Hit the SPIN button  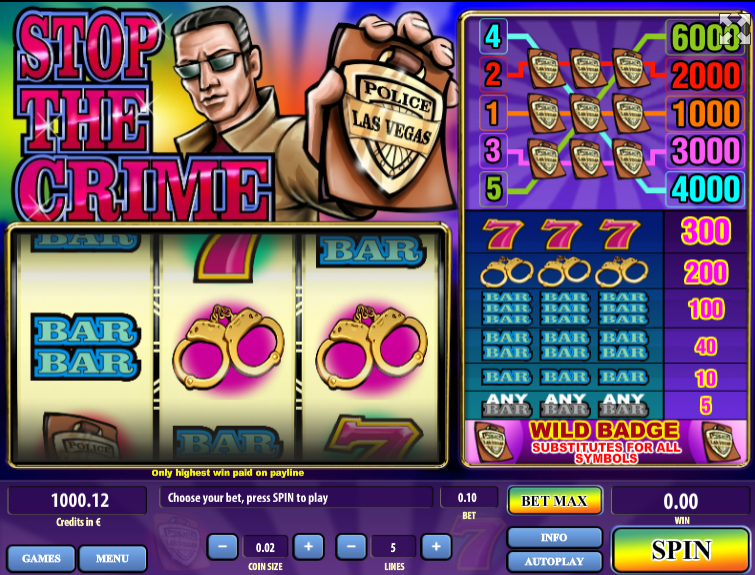click(x=681, y=549)
